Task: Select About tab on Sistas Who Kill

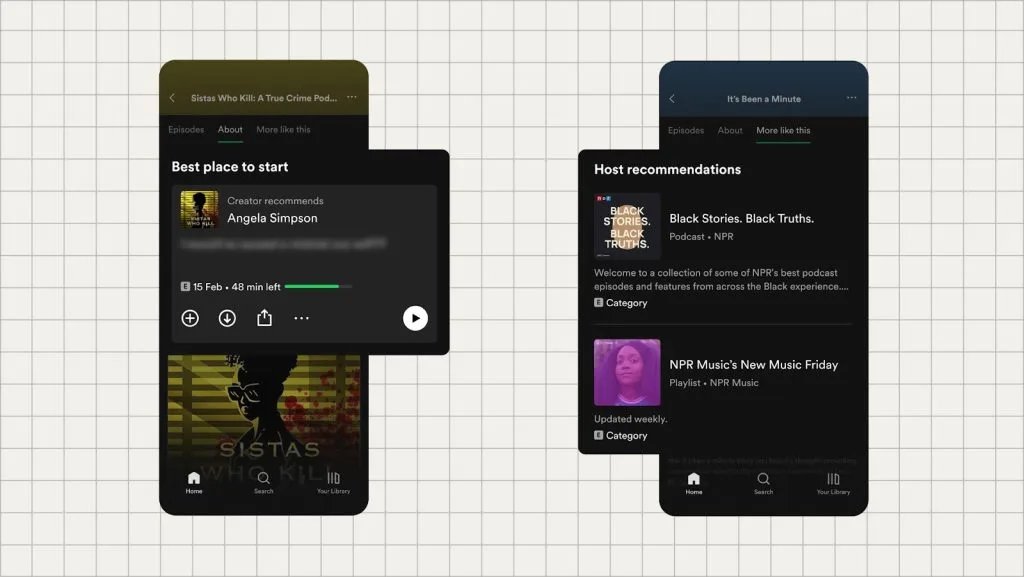Action: 230,129
